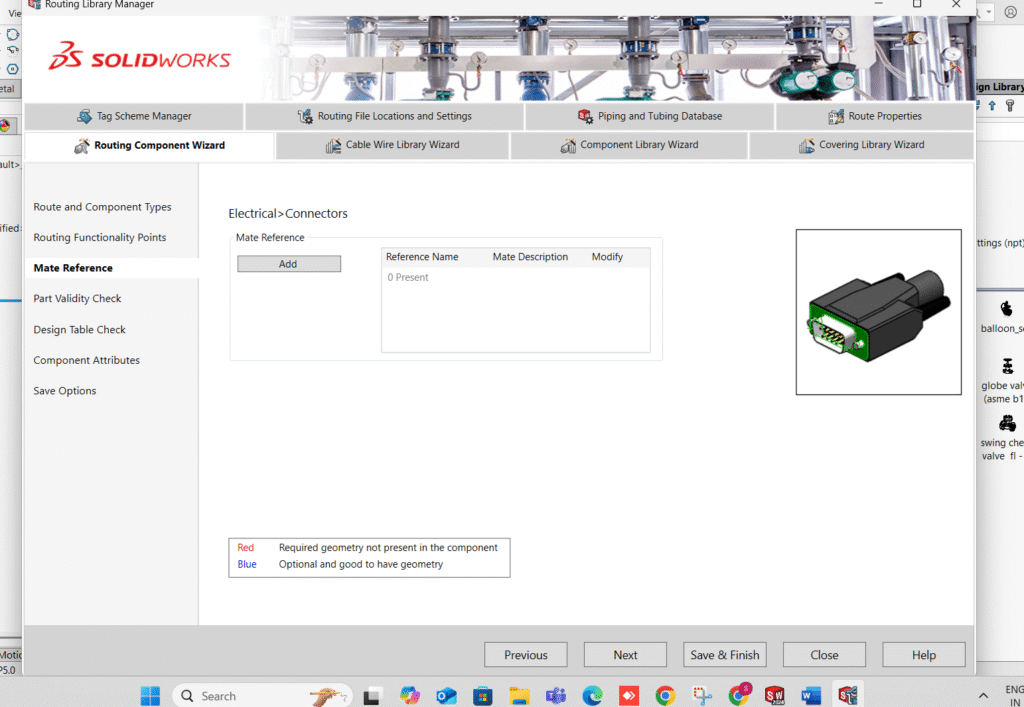Open the Piping and Tubing Database tab
Screen dimensions: 1024x707
pyautogui.click(x=649, y=116)
